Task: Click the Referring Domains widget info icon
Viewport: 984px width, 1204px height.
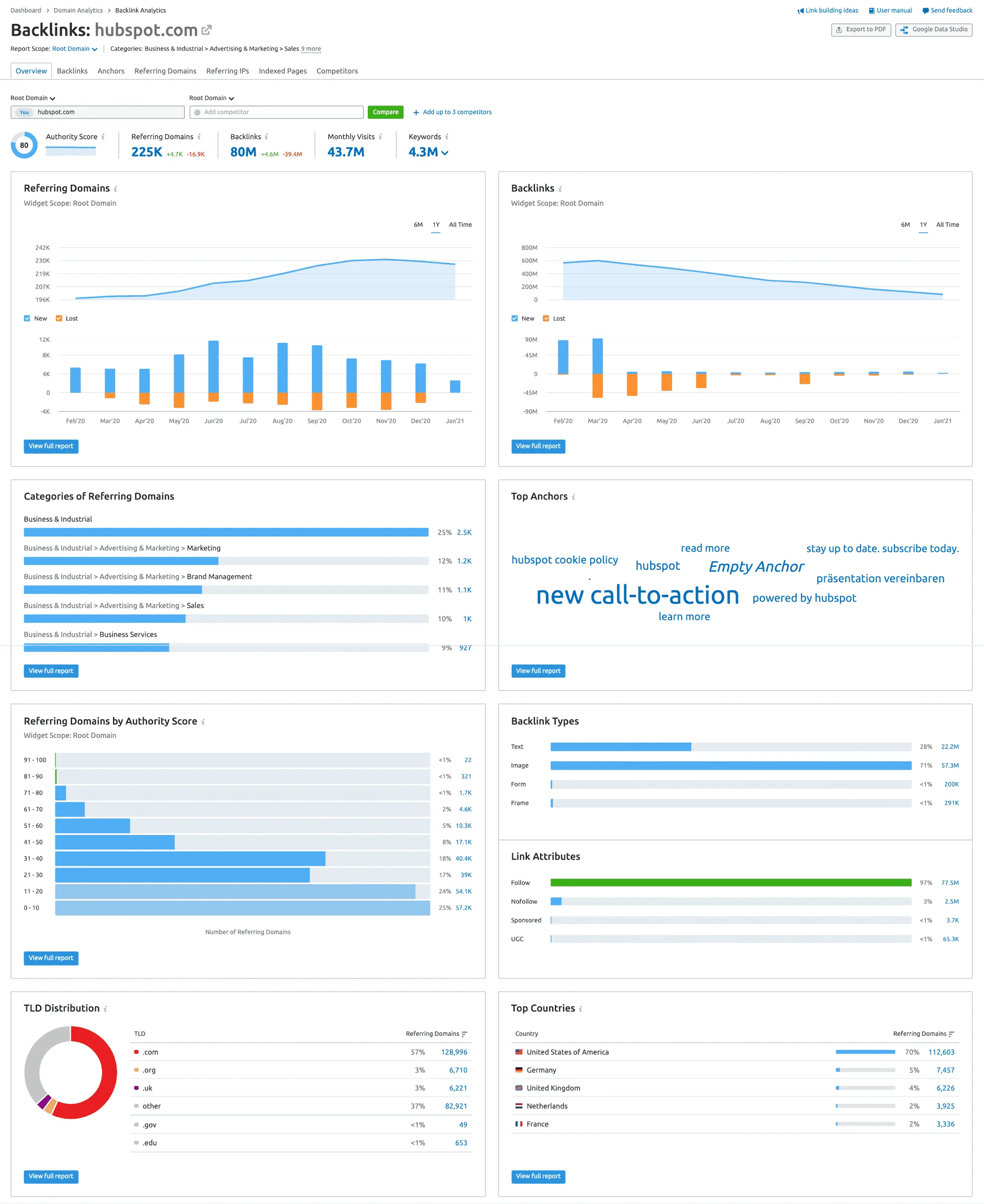Action: (116, 189)
